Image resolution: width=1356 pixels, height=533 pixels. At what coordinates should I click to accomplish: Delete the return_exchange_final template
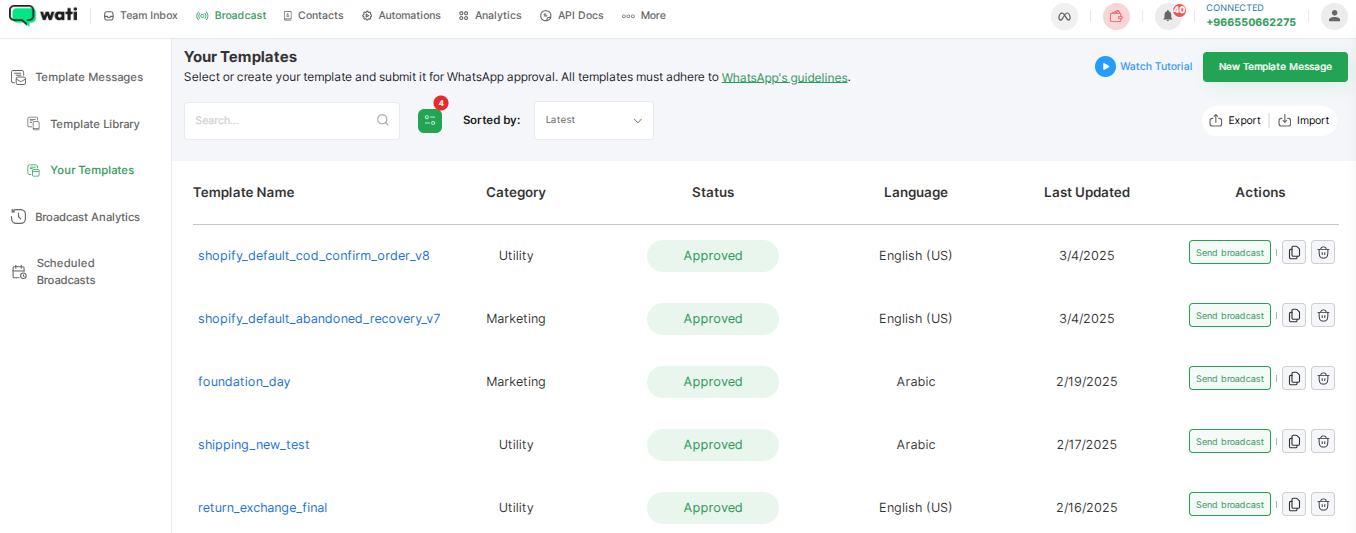point(1323,505)
